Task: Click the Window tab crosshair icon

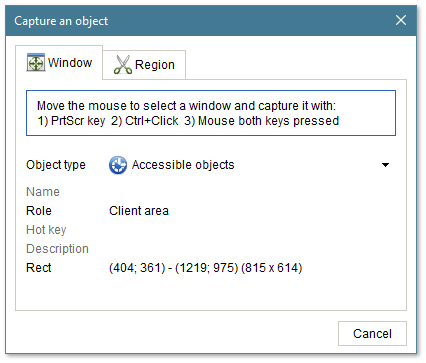Action: [x=36, y=62]
